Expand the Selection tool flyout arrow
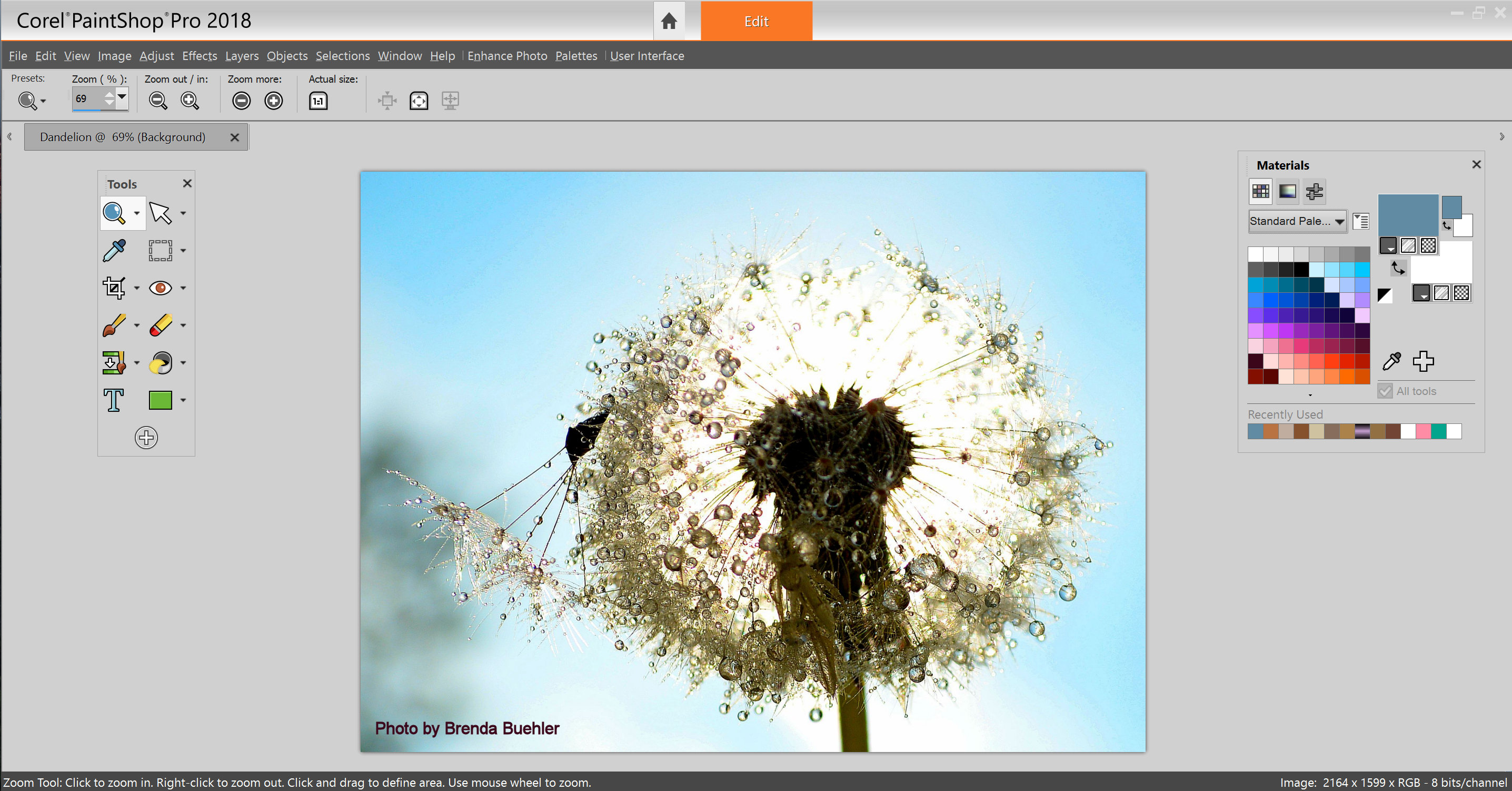This screenshot has width=1512, height=791. (x=183, y=251)
